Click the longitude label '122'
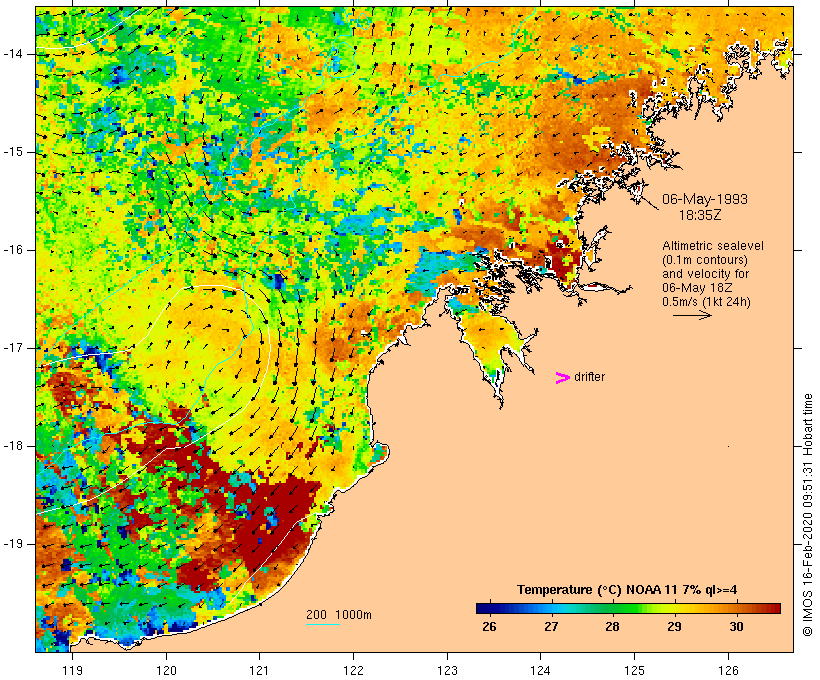Screen dimensions: 820x680 (x=354, y=670)
